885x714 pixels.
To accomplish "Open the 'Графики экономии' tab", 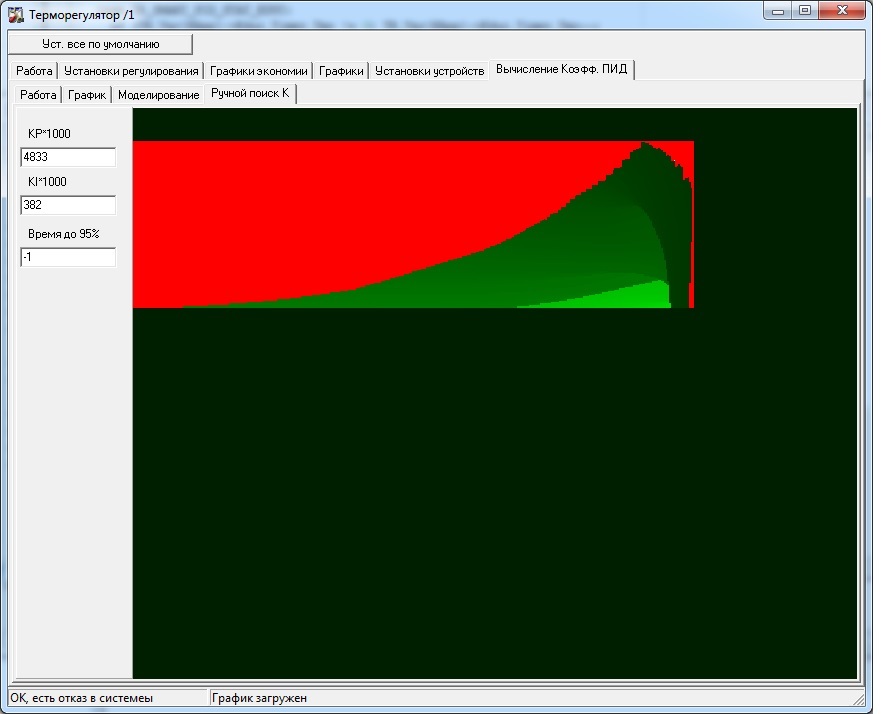I will click(x=259, y=71).
